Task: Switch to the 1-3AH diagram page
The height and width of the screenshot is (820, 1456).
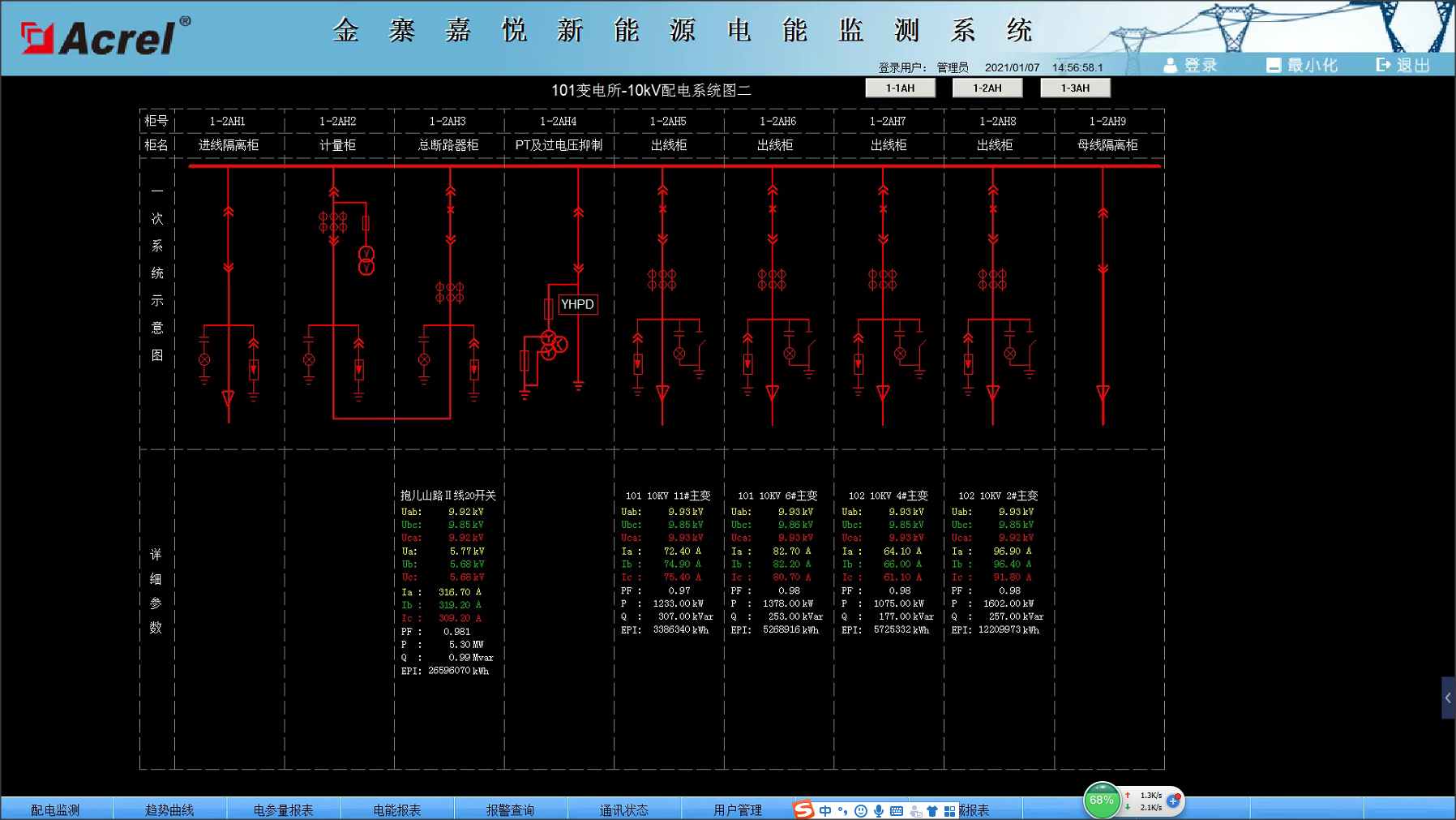Action: (1075, 88)
